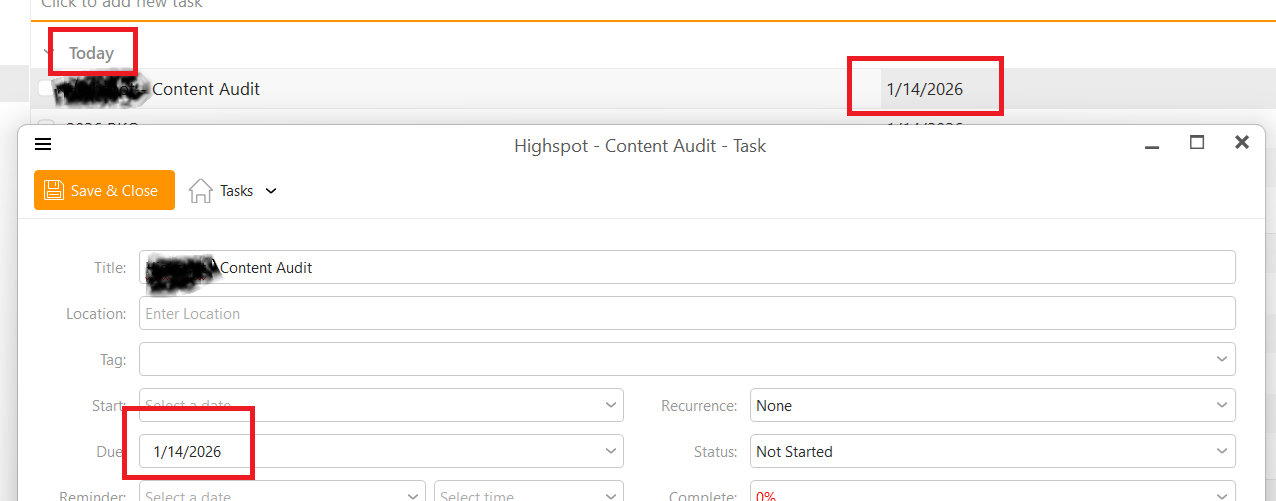Screen dimensions: 1276x501
Task: Open the Start date picker
Action: pos(611,405)
